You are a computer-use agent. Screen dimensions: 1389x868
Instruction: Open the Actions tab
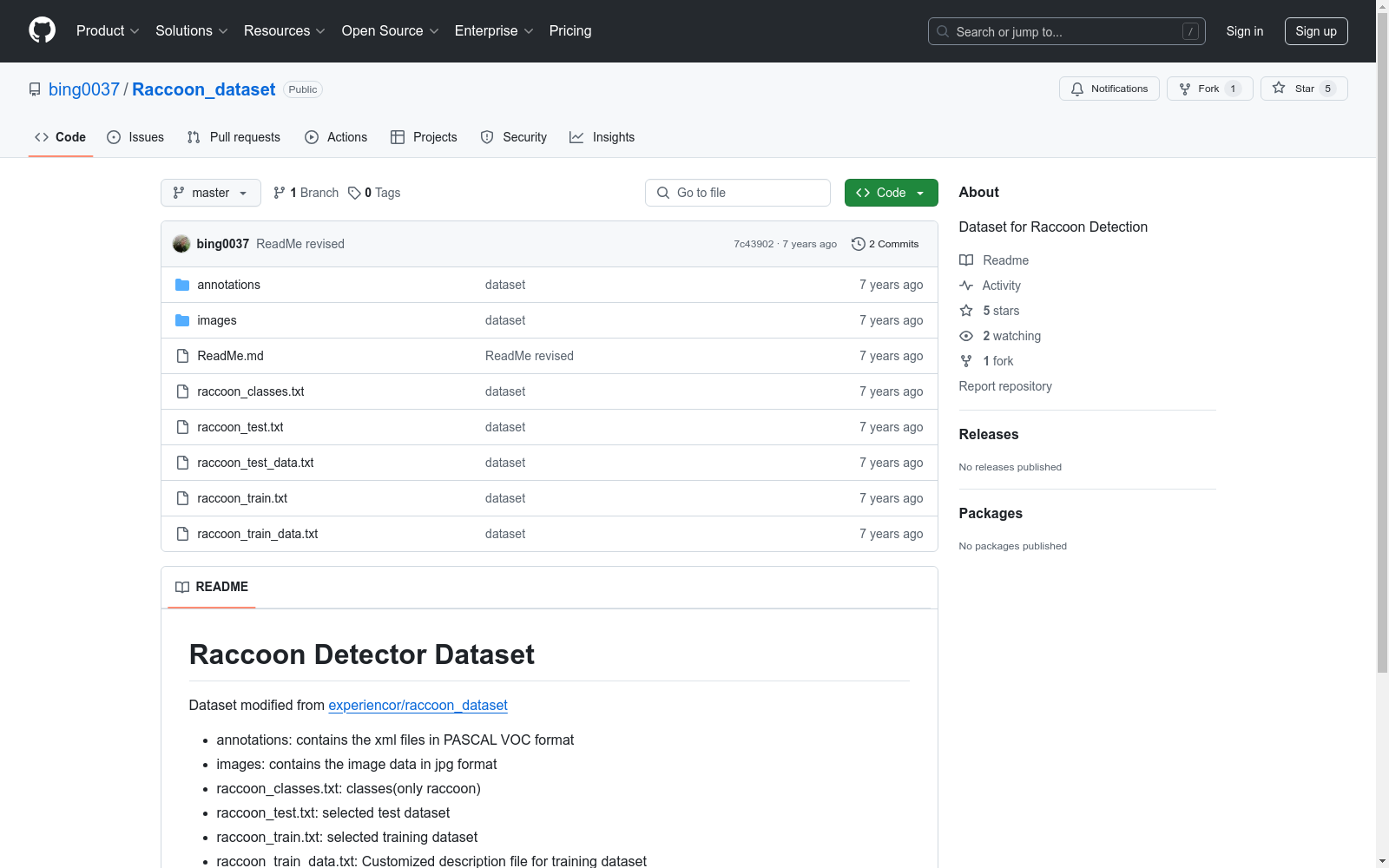[x=336, y=137]
